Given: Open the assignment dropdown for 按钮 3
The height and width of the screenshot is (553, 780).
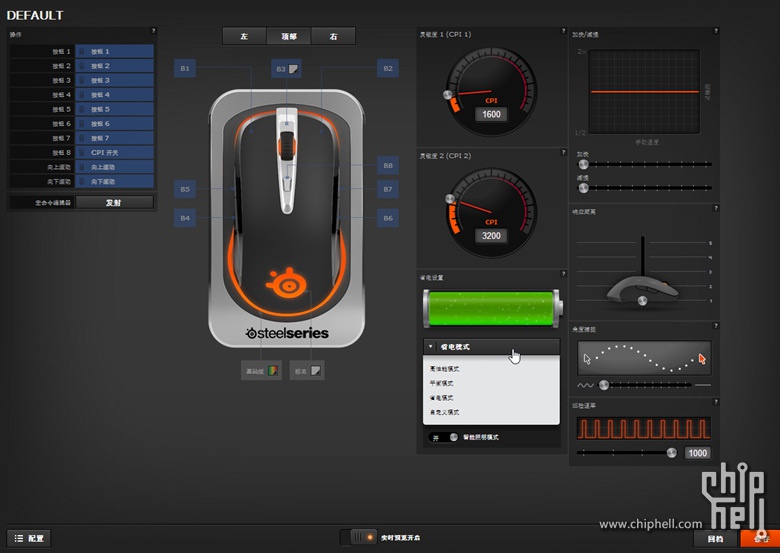Looking at the screenshot, I should (x=114, y=80).
